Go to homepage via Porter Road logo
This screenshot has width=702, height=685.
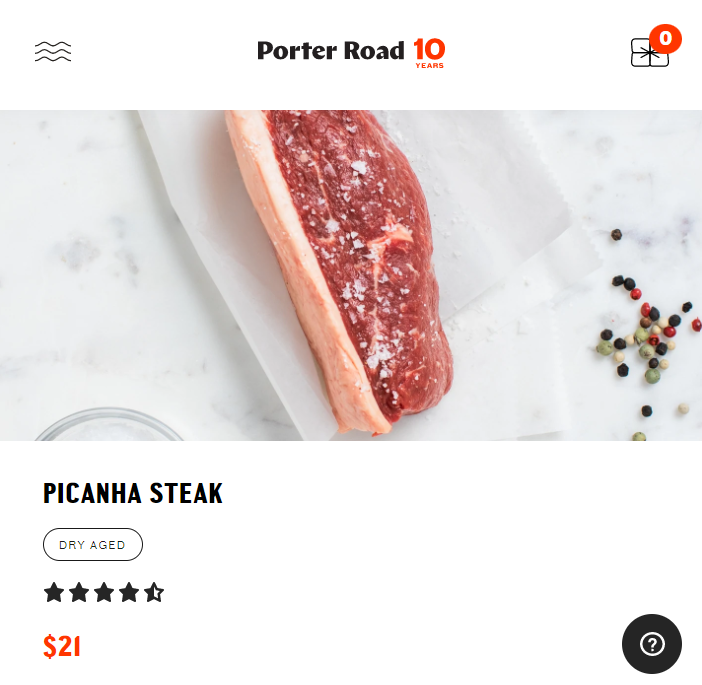330,51
